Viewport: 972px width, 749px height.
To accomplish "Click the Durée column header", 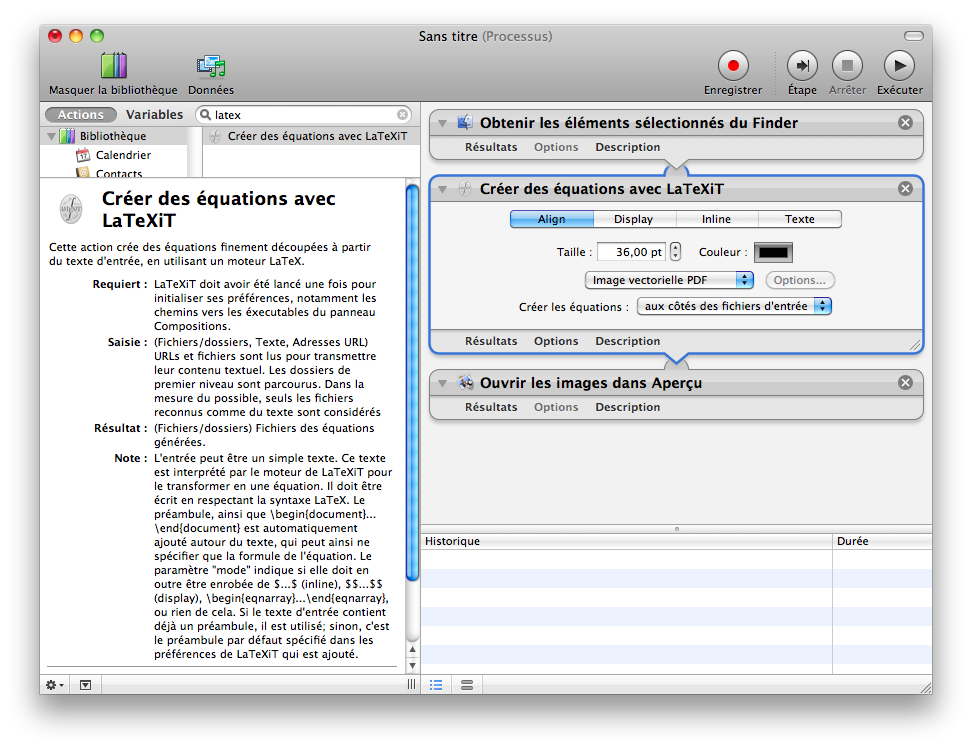I will pyautogui.click(x=882, y=541).
